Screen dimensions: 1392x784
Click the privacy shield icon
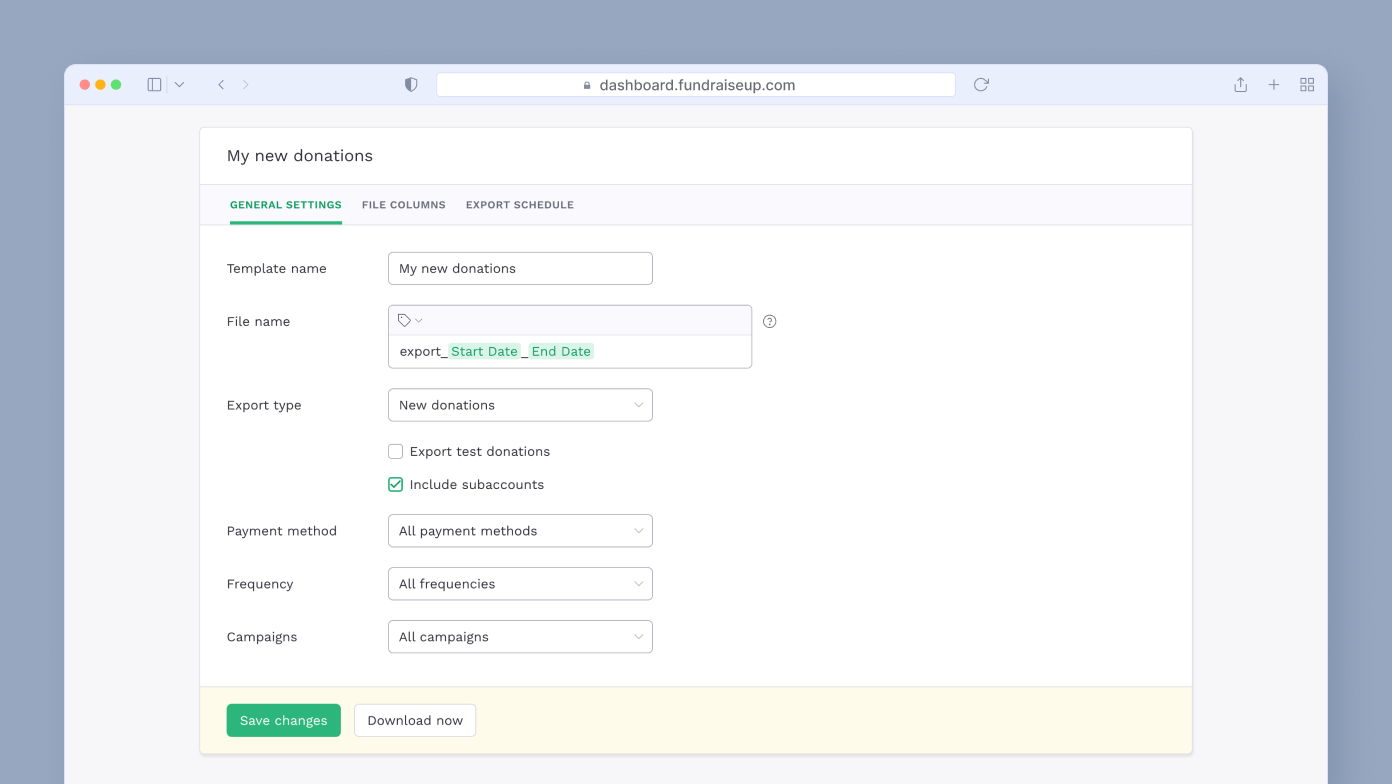tap(411, 85)
